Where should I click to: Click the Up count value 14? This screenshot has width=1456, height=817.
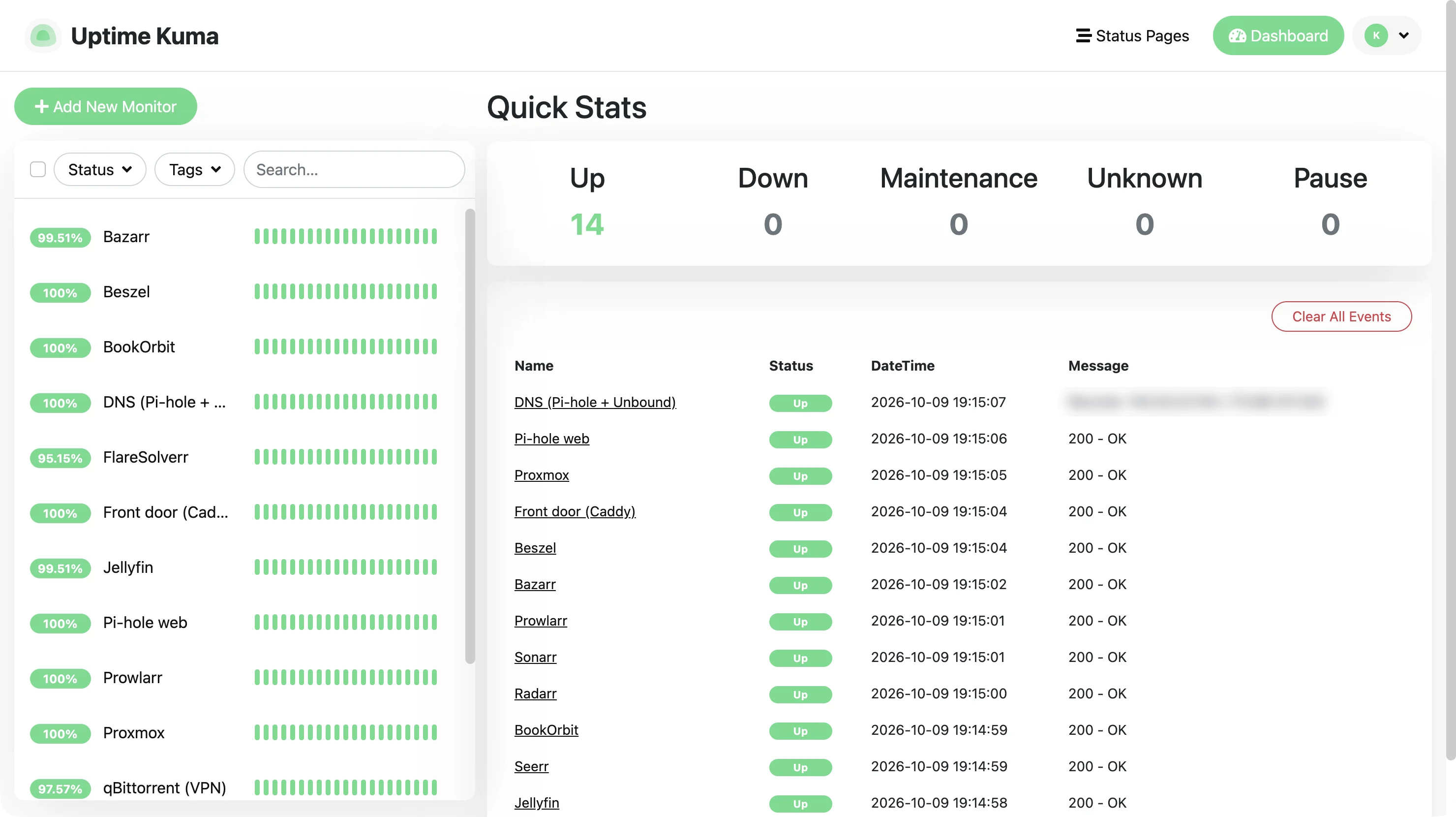[587, 224]
